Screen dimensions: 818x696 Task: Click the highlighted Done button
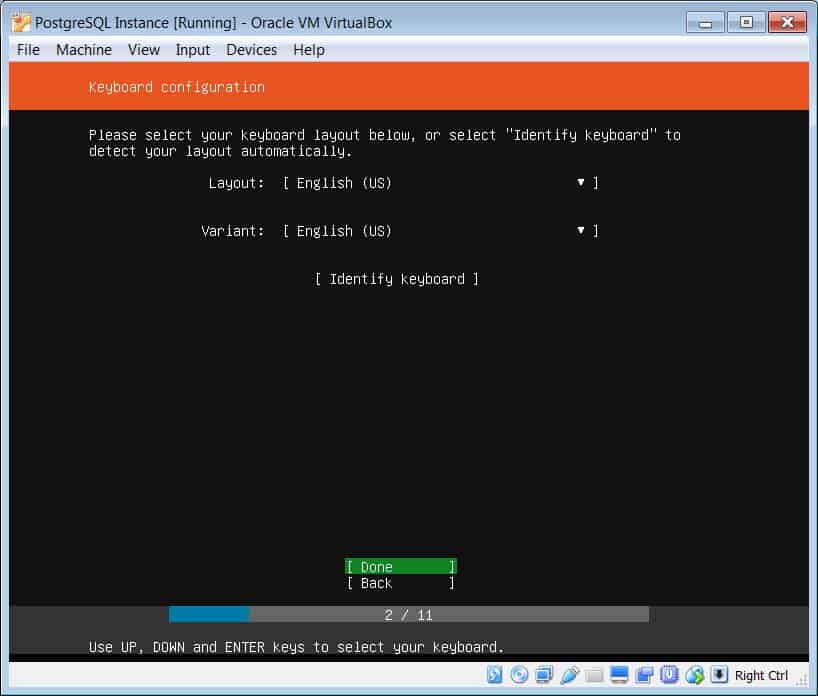400,567
